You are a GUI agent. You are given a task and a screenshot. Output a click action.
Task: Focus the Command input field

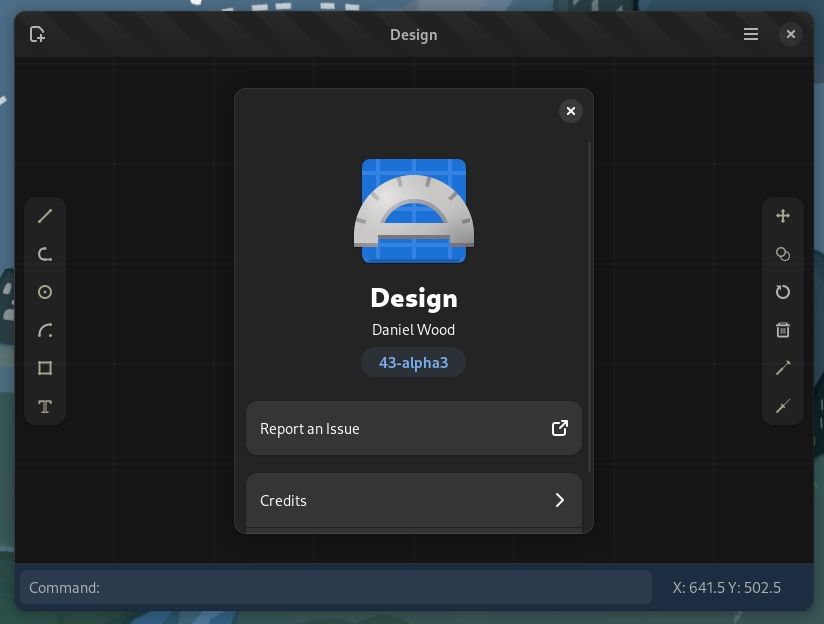[336, 588]
